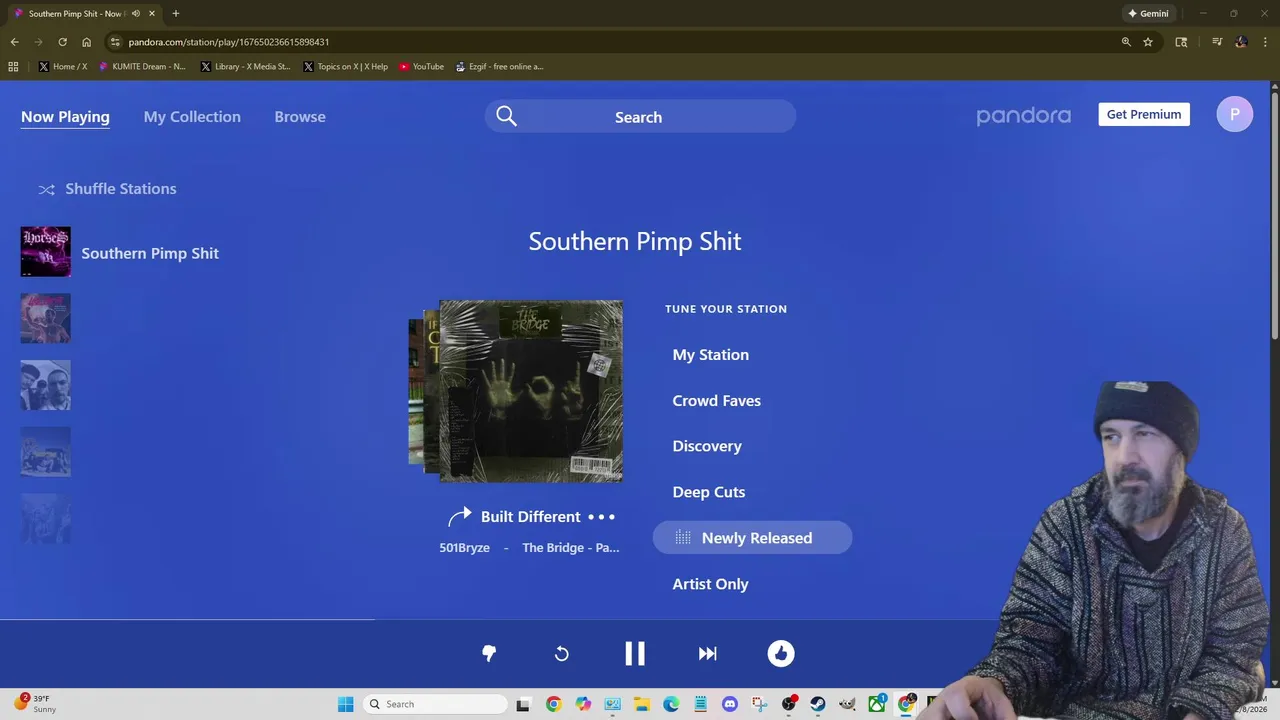1280x720 pixels.
Task: Reload the Pandora page
Action: click(62, 42)
